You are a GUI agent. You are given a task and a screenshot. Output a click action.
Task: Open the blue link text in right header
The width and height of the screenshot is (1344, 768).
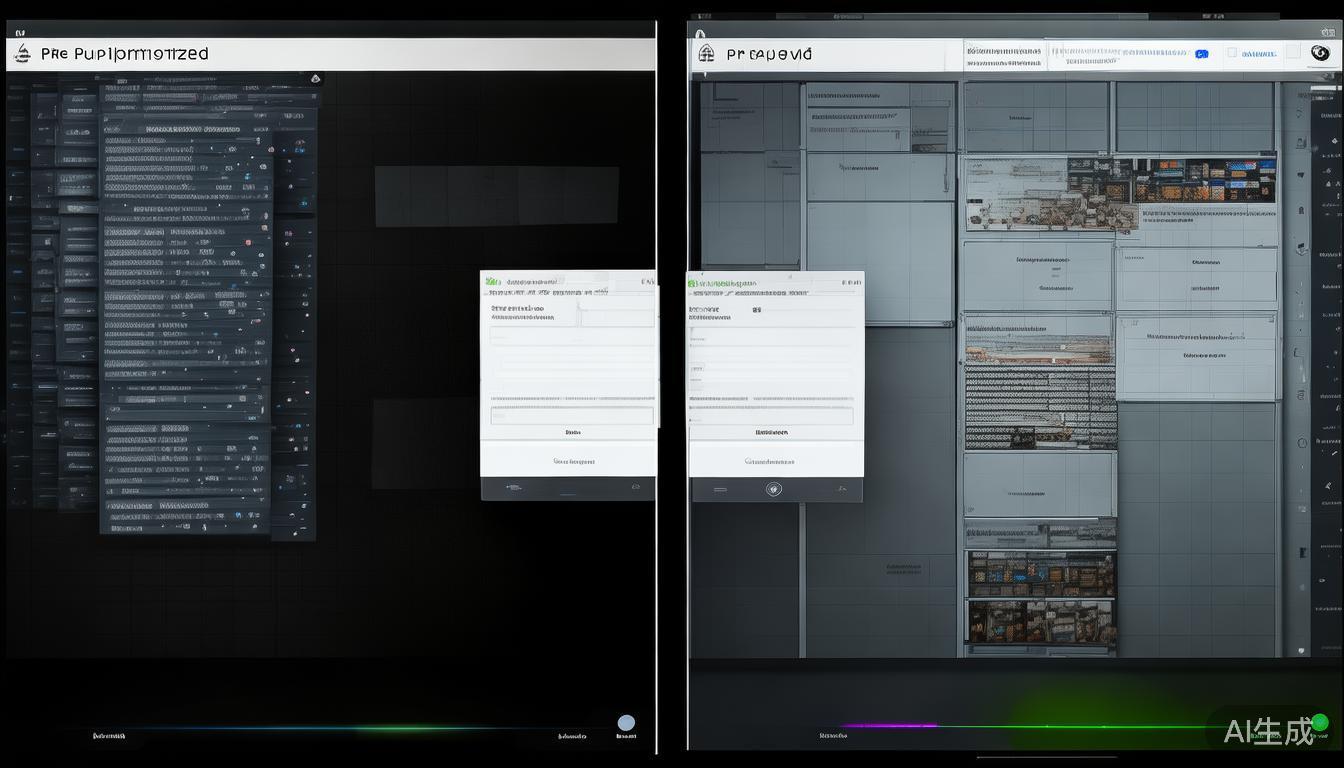click(x=1258, y=54)
